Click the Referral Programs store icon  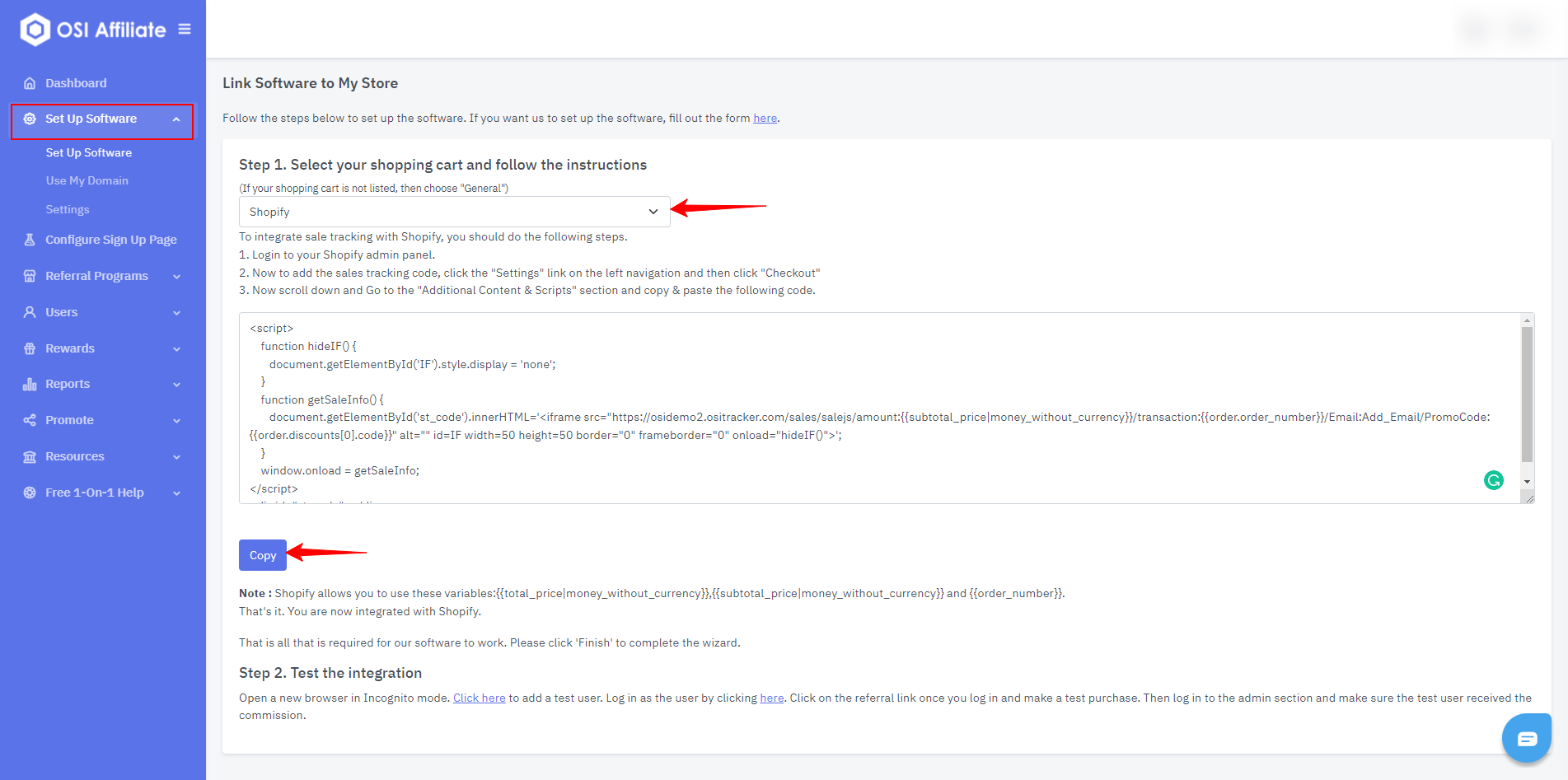click(30, 276)
